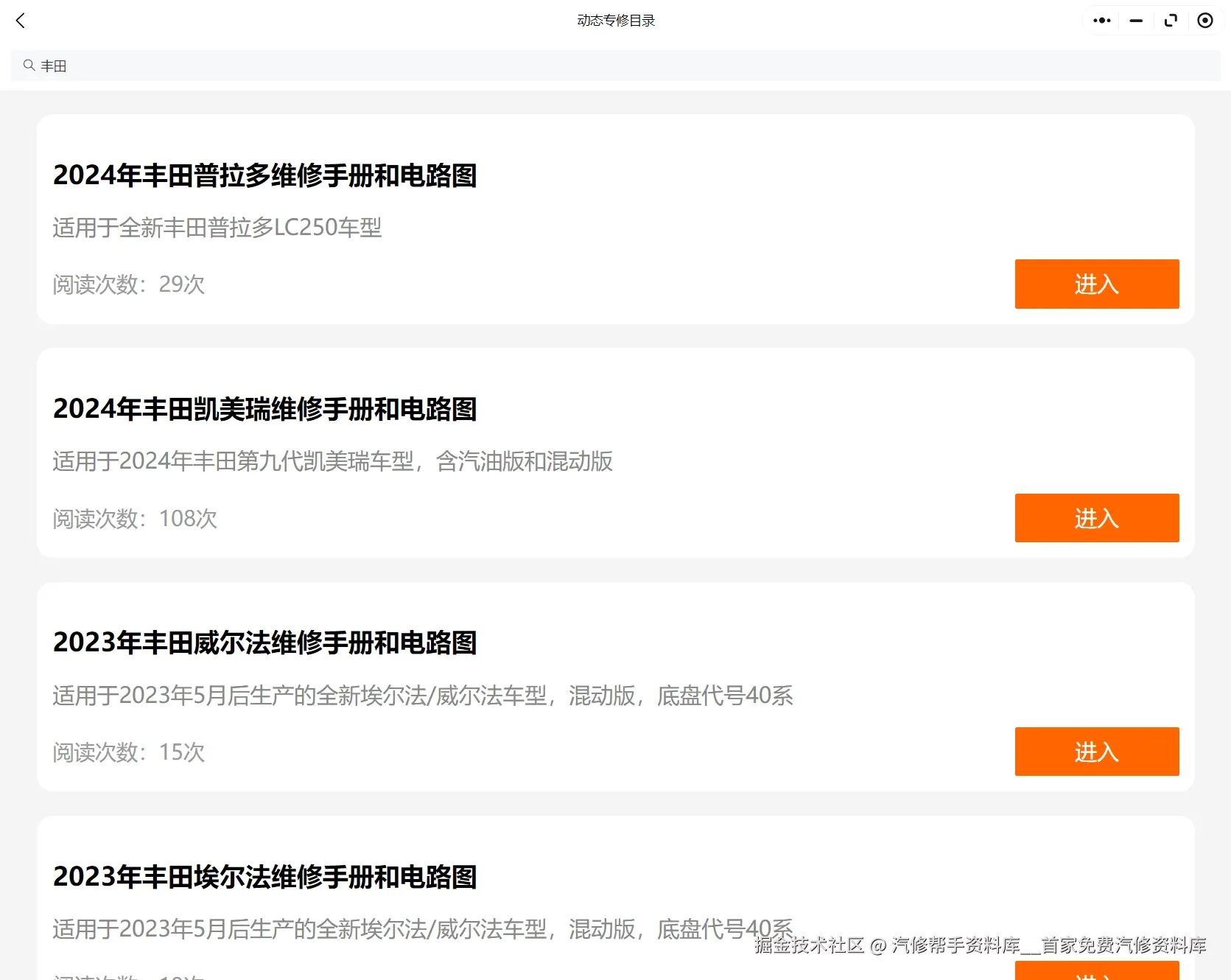Click read count 阅读次数：15次
1231x980 pixels.
tap(129, 752)
